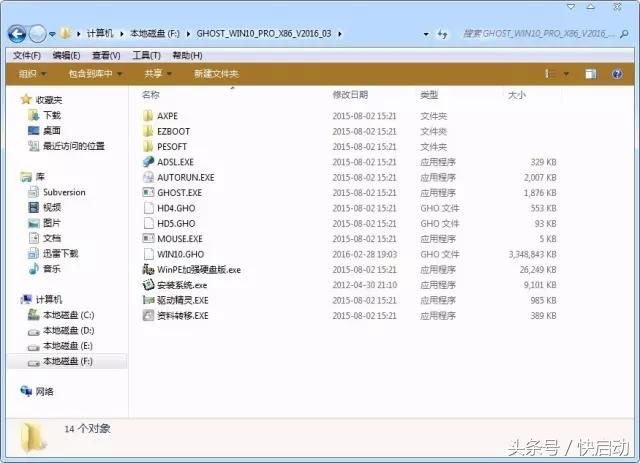Open the 工具(T) menu

tap(146, 55)
